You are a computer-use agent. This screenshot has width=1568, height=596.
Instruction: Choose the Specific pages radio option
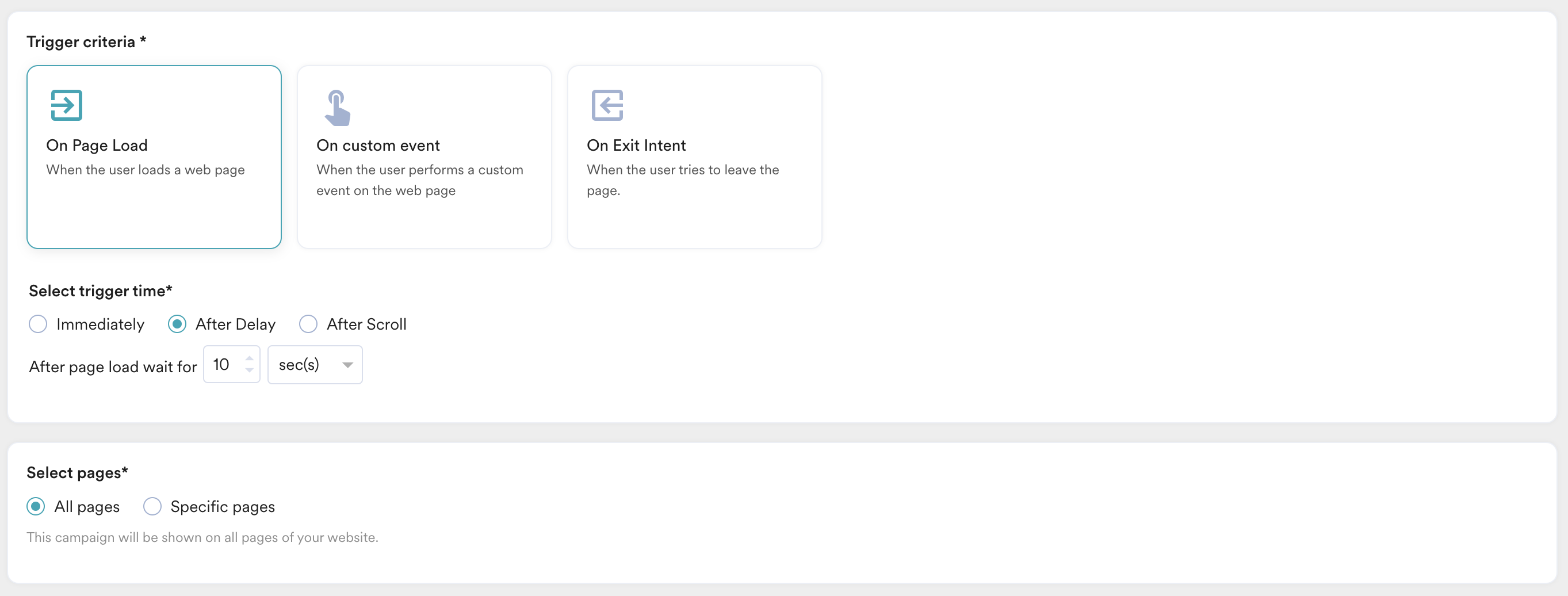[x=152, y=506]
